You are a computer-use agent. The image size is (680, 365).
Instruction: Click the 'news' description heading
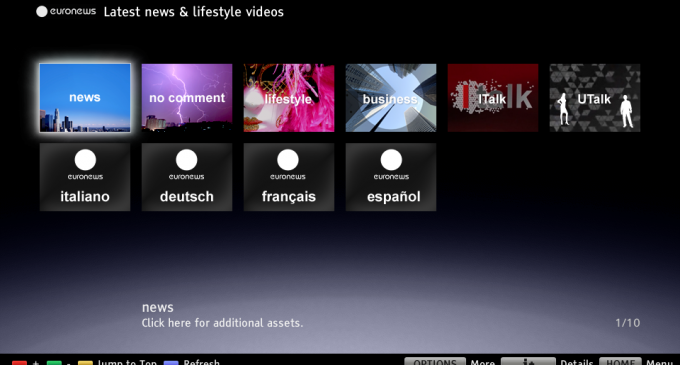pyautogui.click(x=157, y=307)
